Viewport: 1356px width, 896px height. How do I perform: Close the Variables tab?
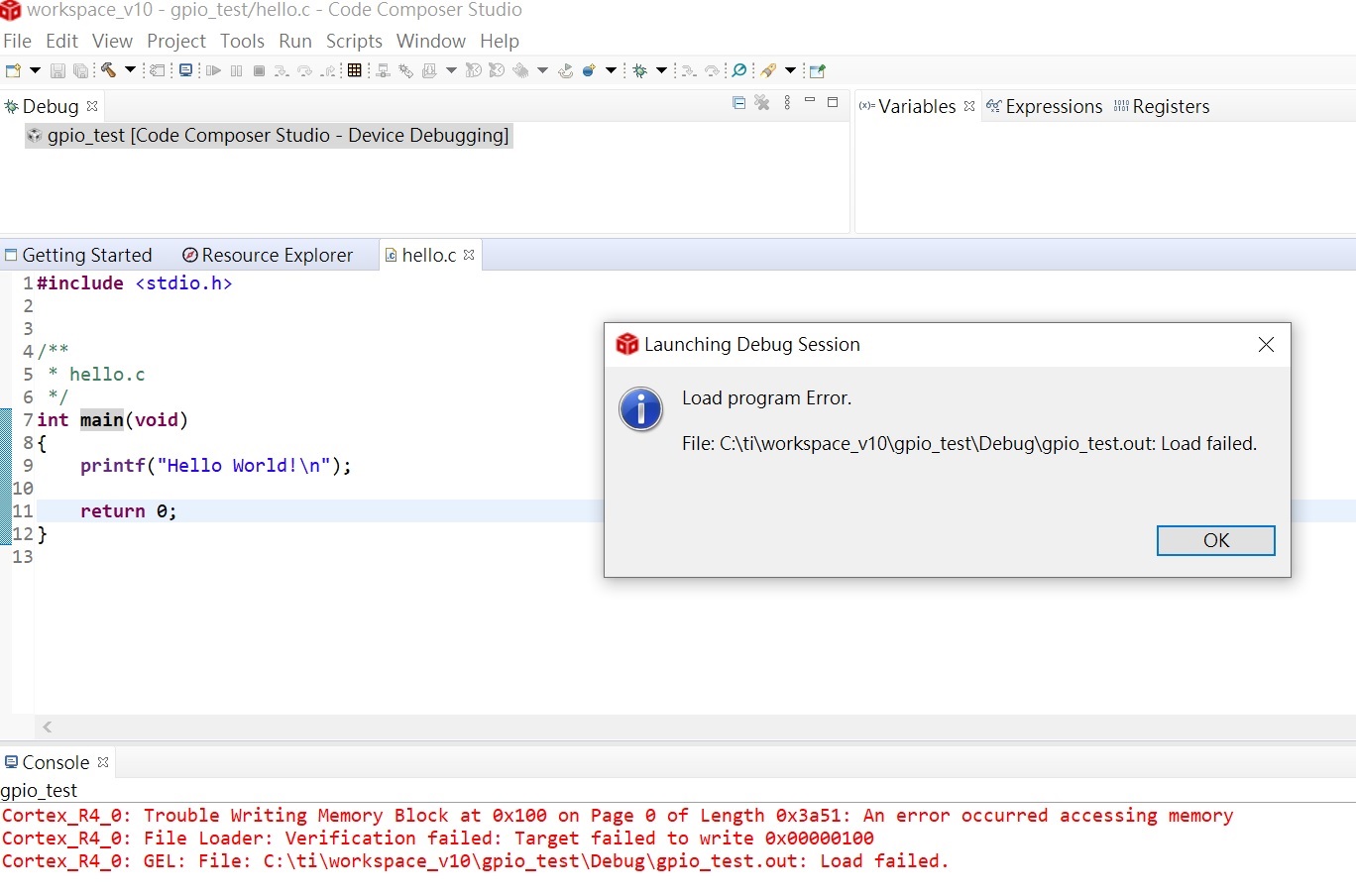[969, 106]
